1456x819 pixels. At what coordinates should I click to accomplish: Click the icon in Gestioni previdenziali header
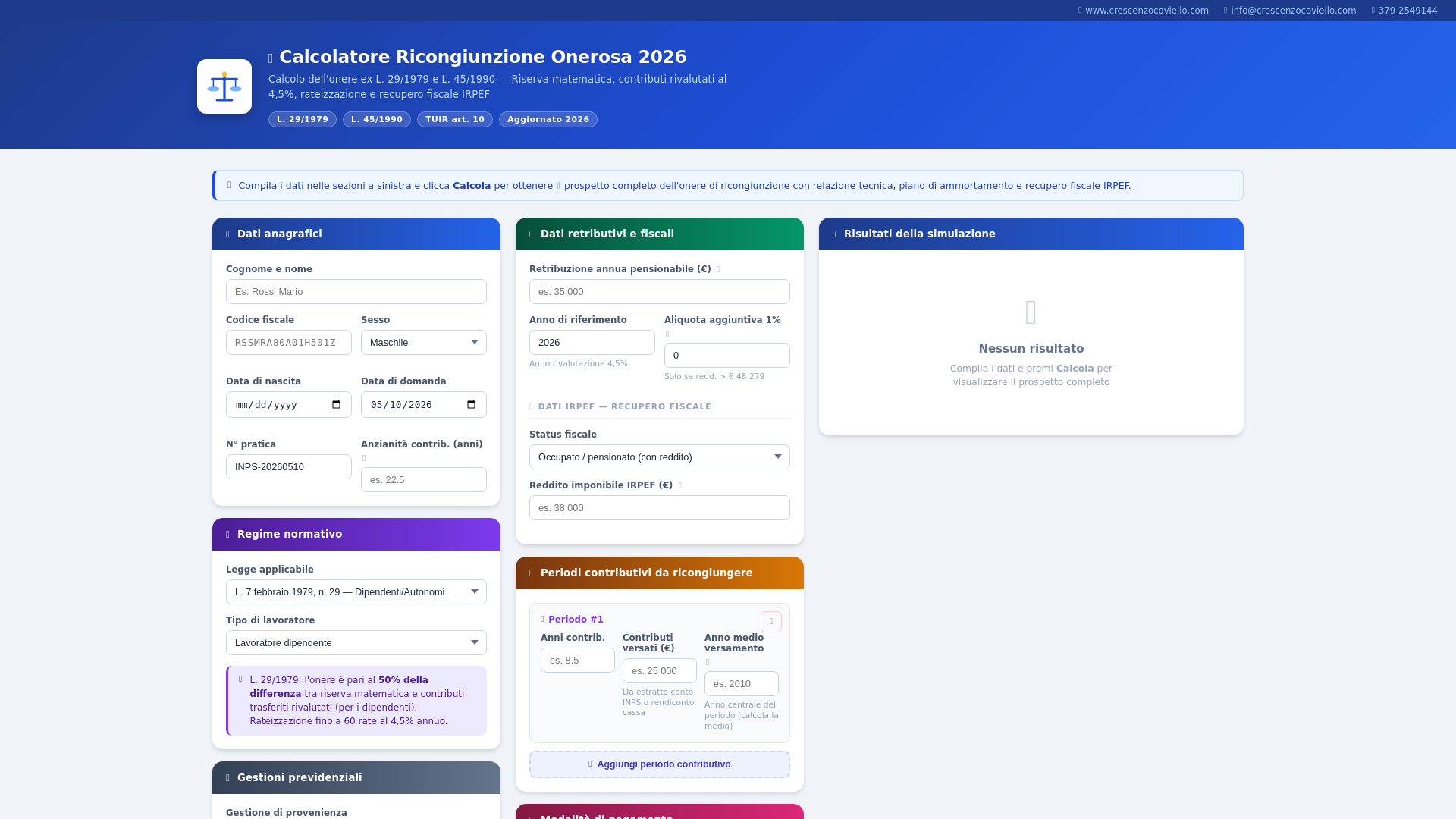tap(227, 778)
